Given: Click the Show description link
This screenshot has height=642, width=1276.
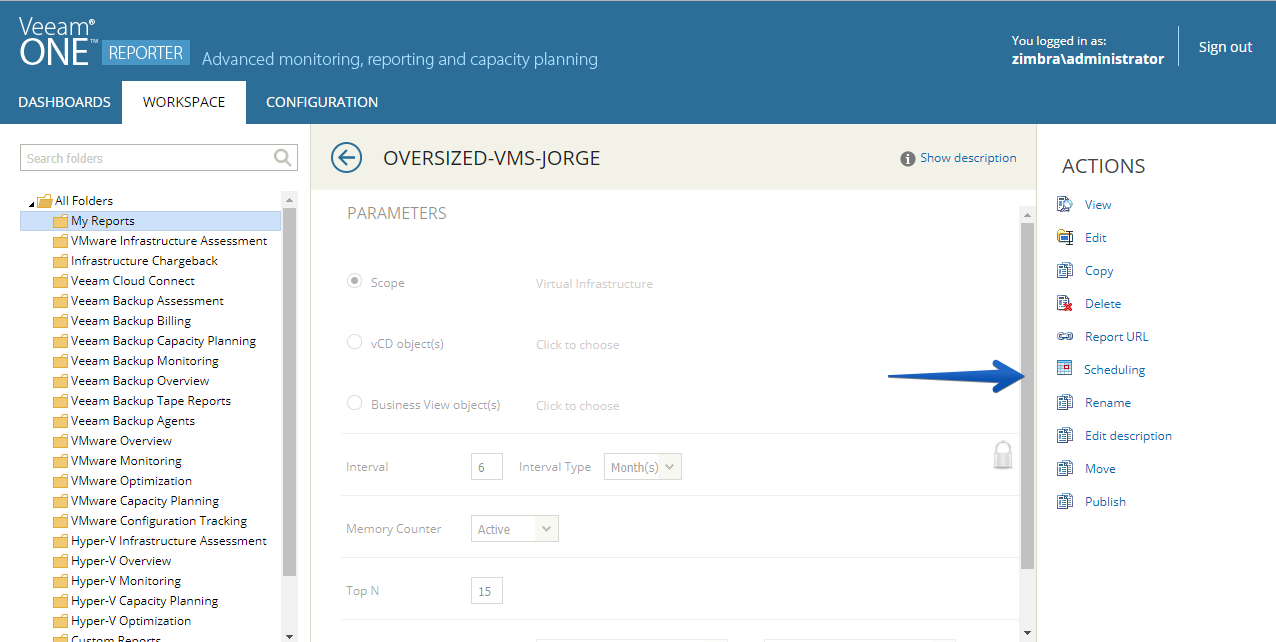Looking at the screenshot, I should click(968, 158).
